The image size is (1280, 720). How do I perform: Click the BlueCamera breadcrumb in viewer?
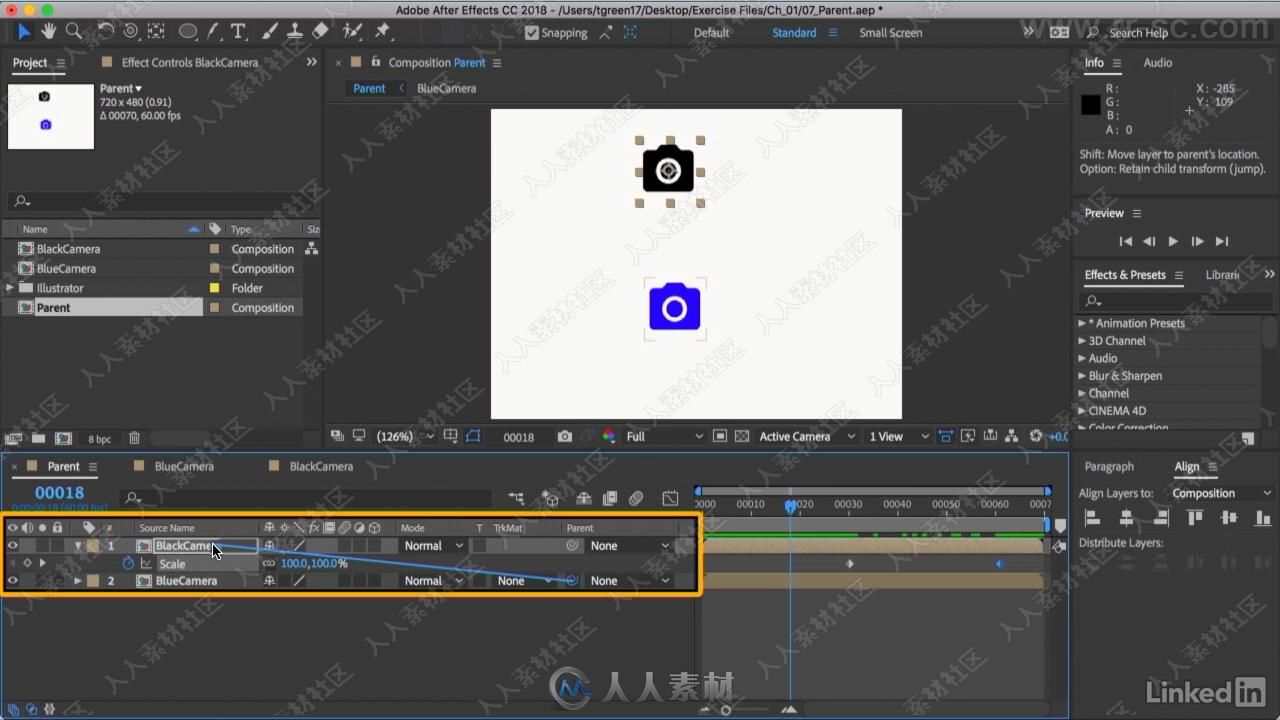tap(446, 88)
